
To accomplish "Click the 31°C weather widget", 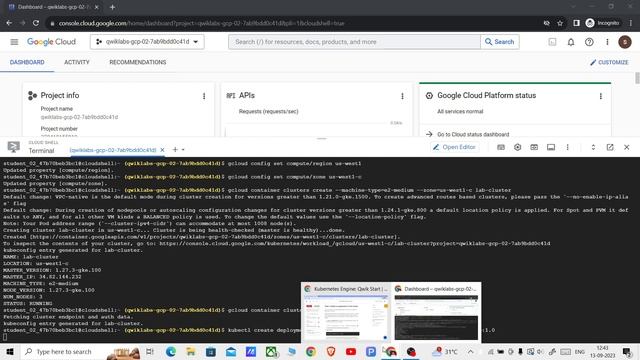I will 445,351.
